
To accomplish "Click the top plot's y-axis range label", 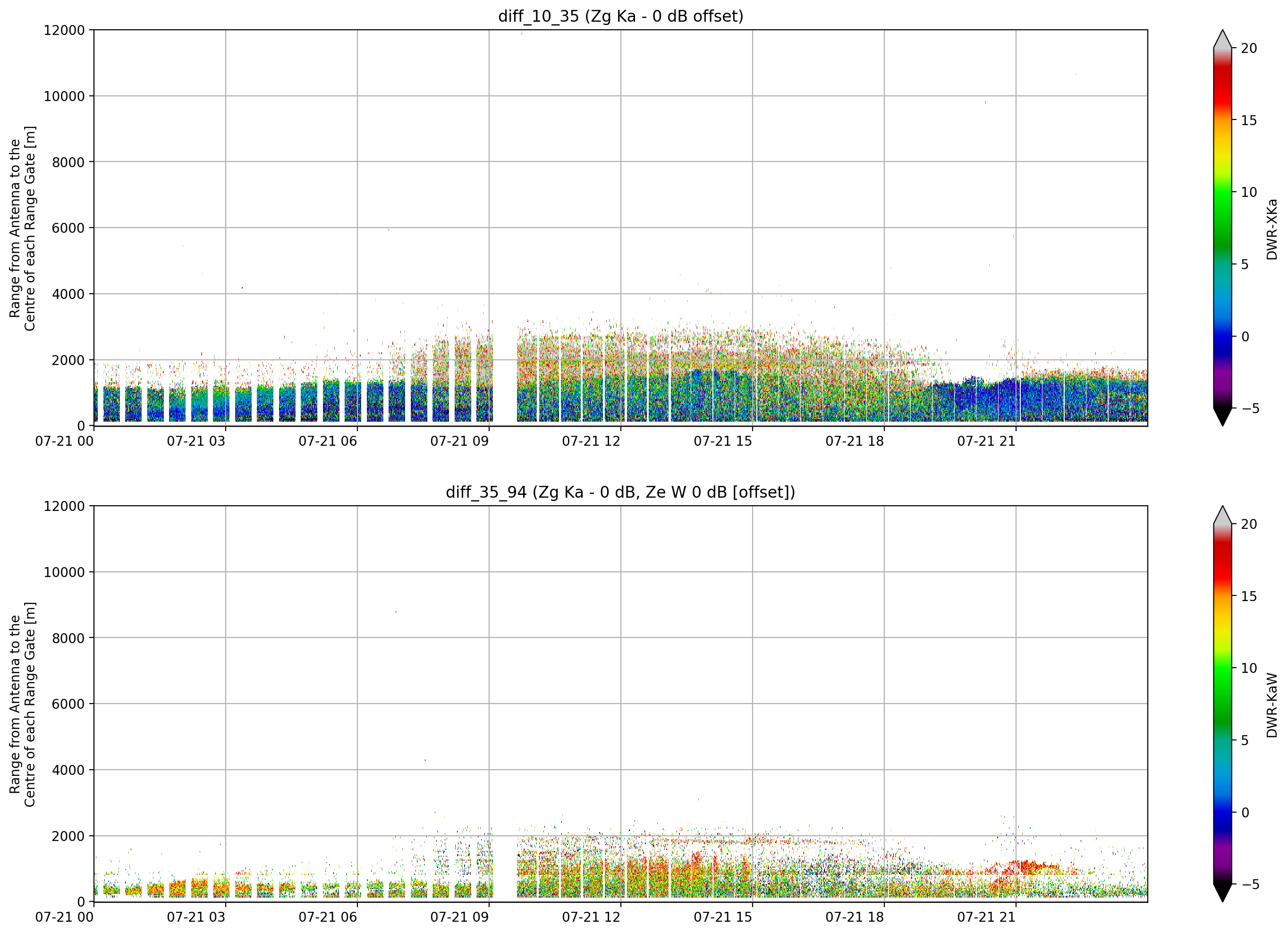I will click(x=23, y=228).
